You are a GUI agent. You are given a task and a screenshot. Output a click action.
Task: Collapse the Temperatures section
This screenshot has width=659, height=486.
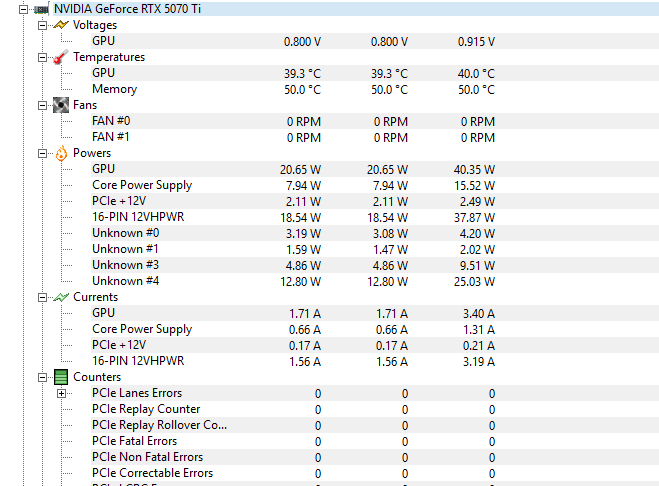pos(42,57)
